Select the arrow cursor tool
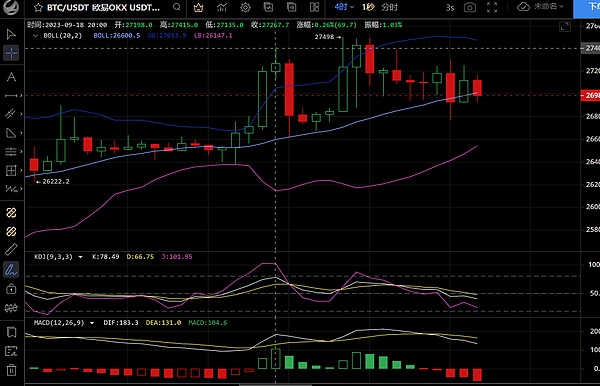Image resolution: width=600 pixels, height=386 pixels. 11,34
